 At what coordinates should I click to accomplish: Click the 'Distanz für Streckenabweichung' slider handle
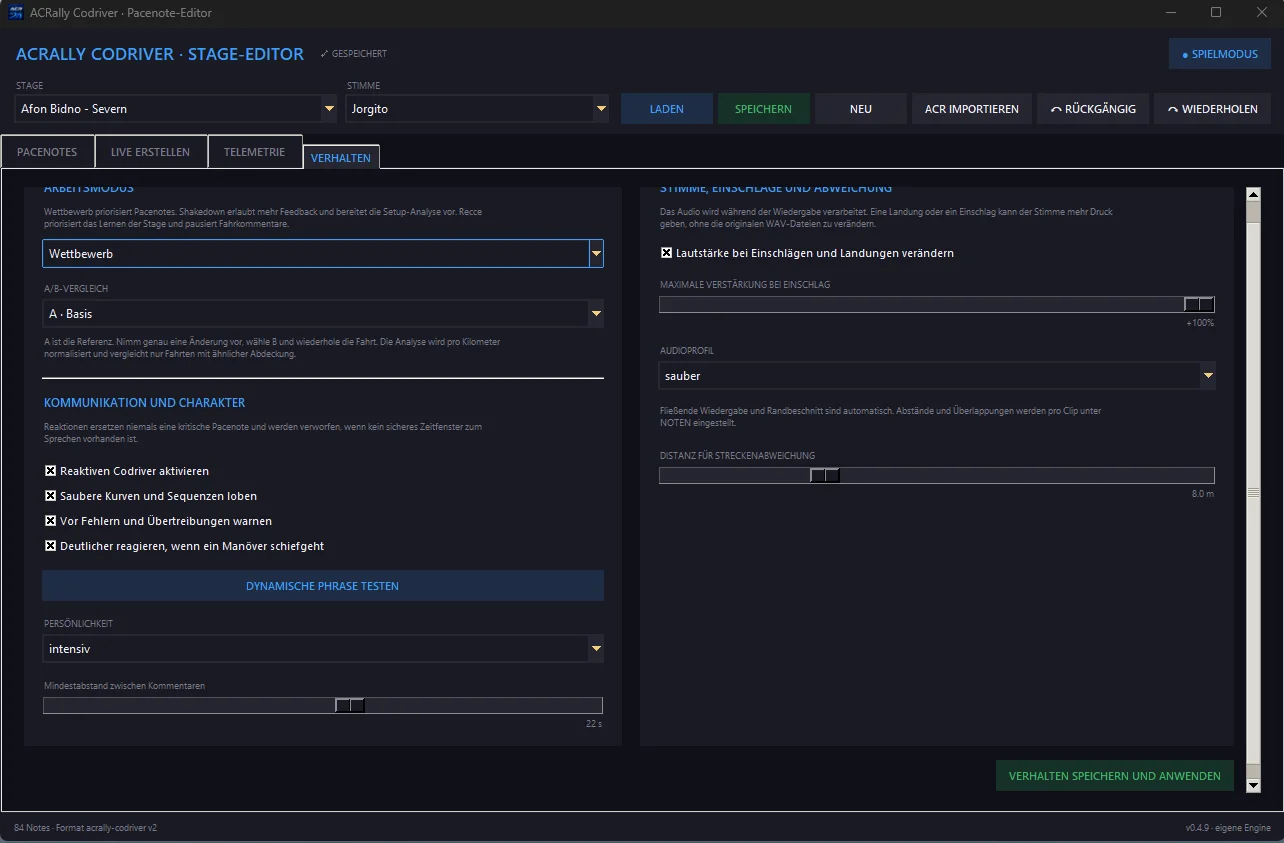click(x=825, y=475)
